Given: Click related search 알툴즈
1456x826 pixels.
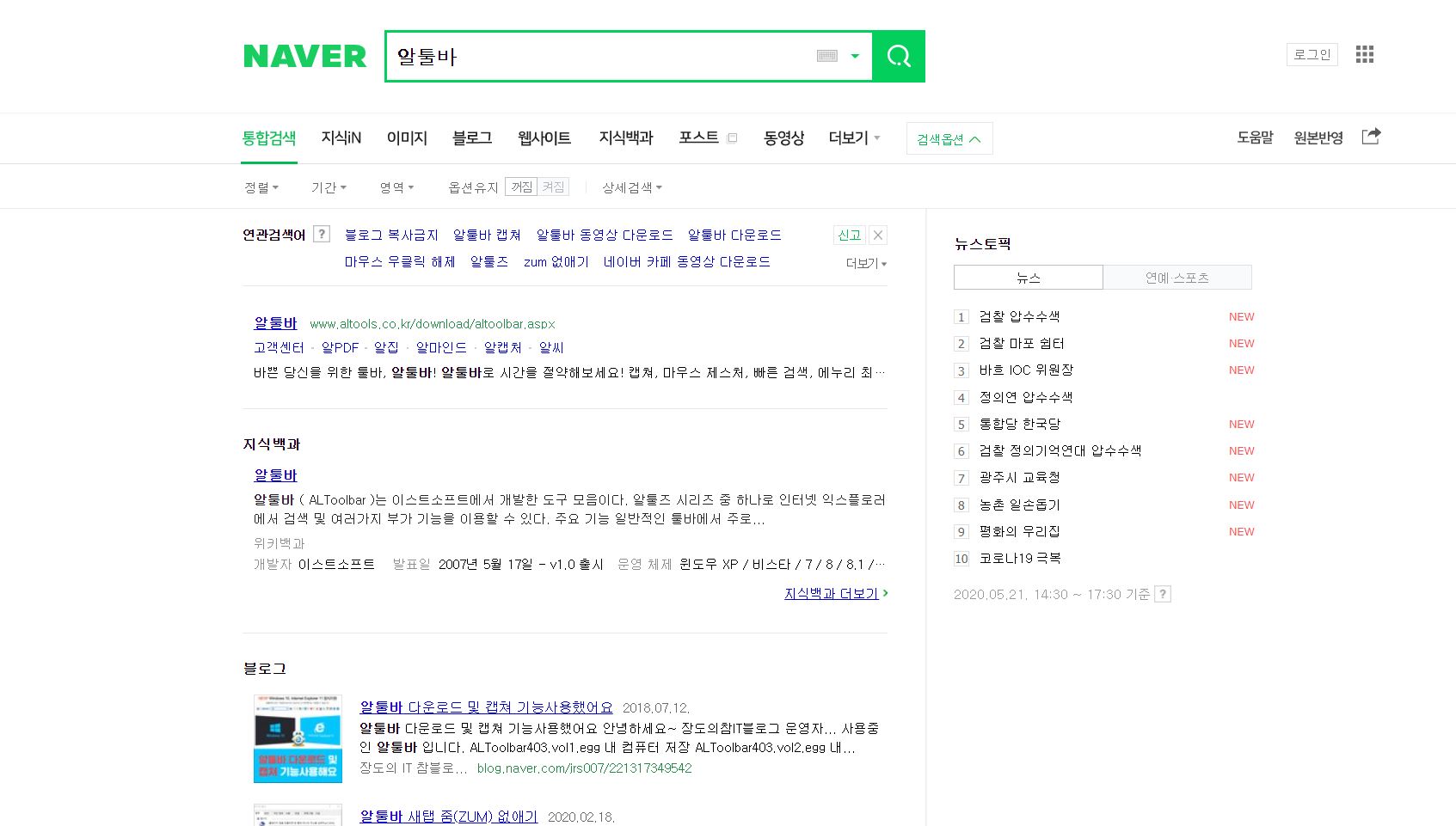Looking at the screenshot, I should point(489,261).
